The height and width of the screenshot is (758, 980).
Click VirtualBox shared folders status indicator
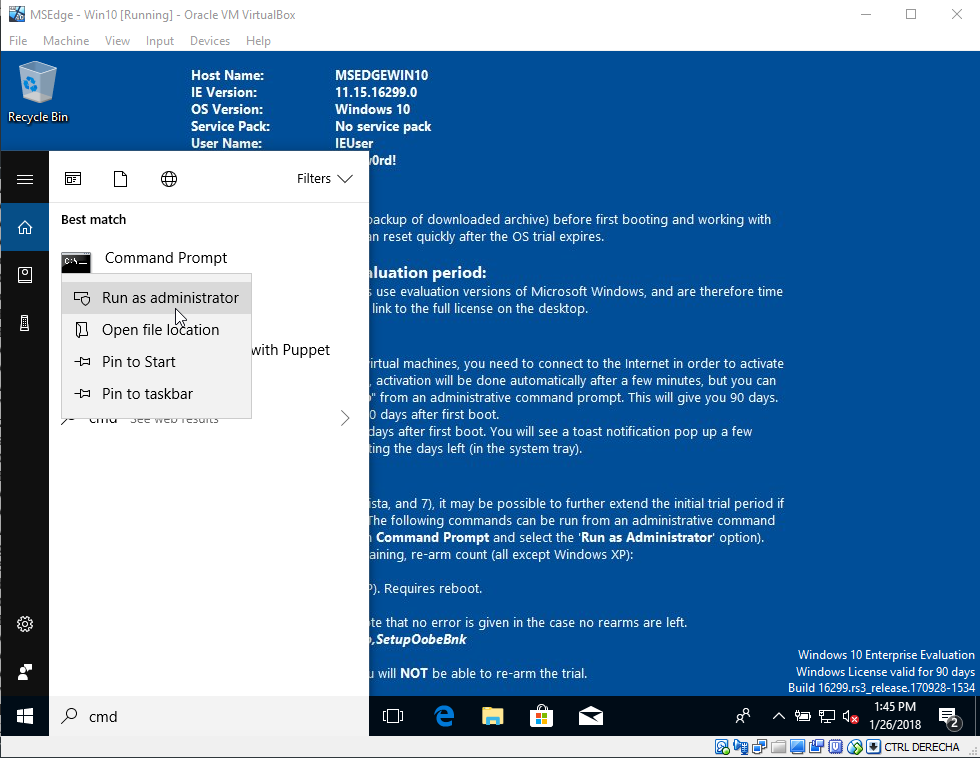[x=779, y=747]
